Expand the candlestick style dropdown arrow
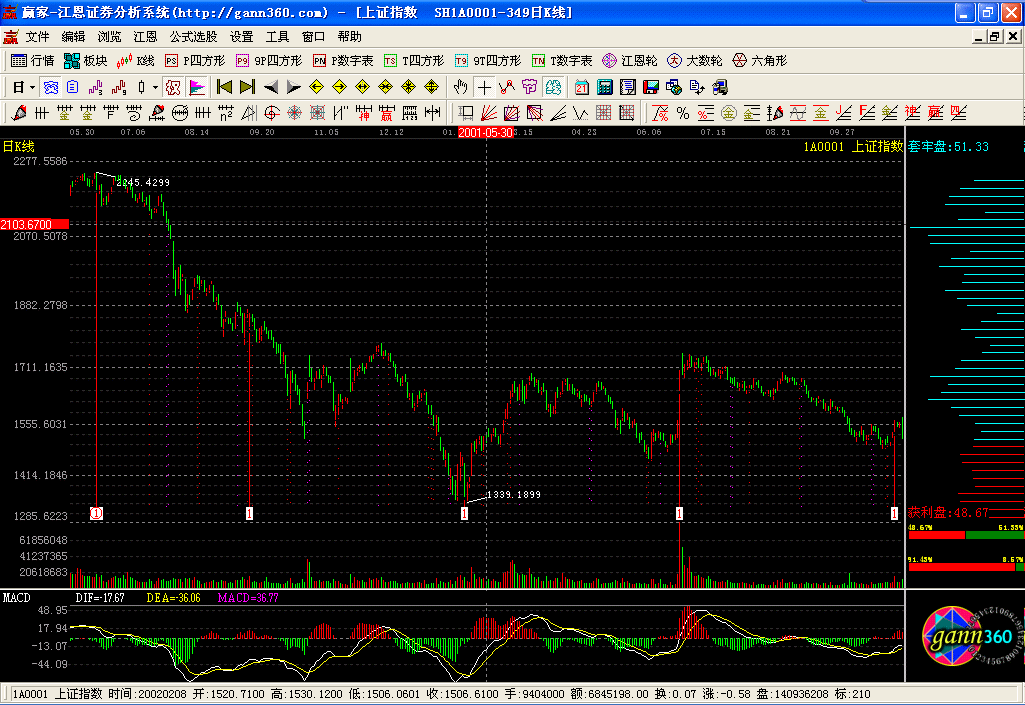1025x705 pixels. coord(156,87)
